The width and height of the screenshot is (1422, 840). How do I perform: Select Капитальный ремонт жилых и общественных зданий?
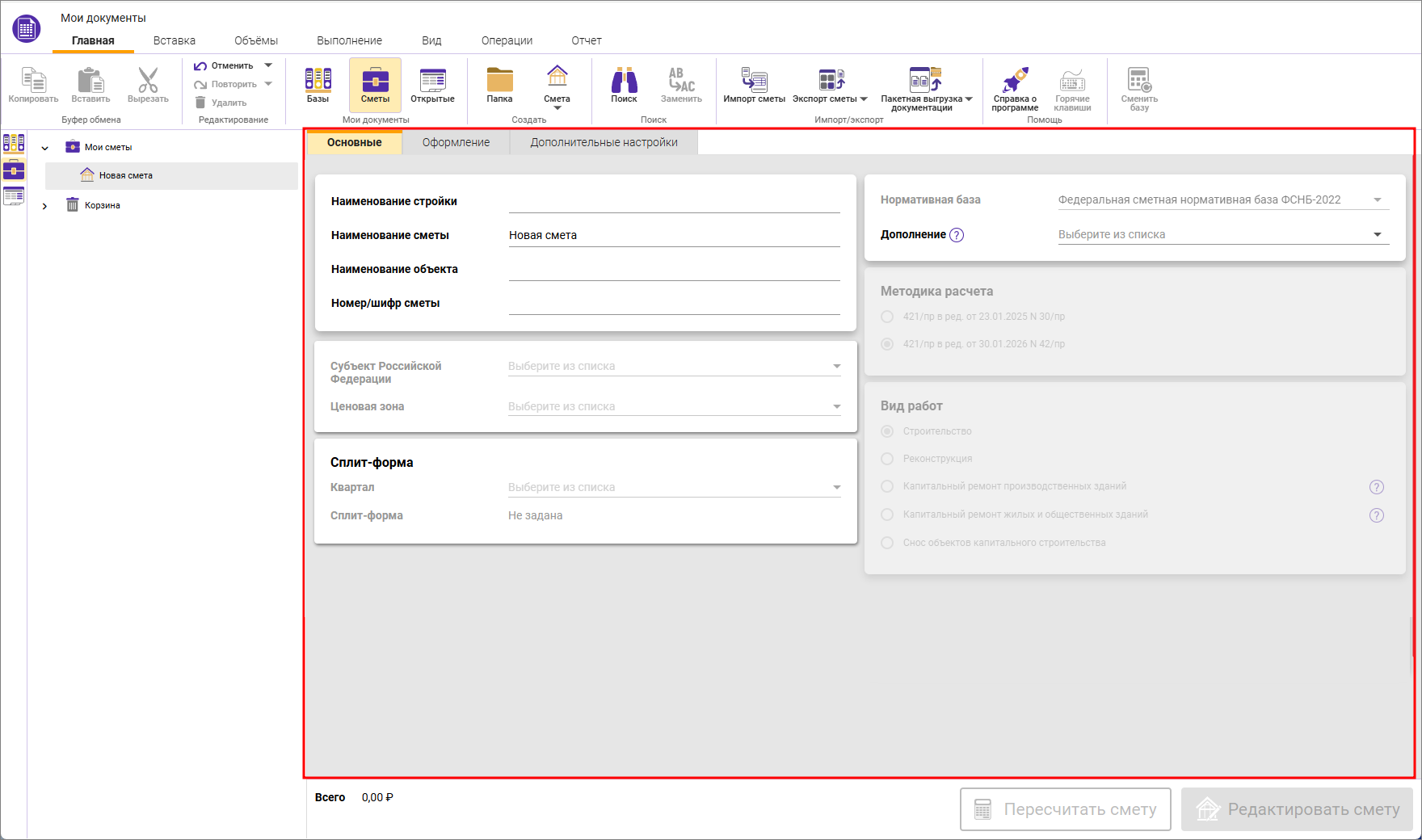887,514
